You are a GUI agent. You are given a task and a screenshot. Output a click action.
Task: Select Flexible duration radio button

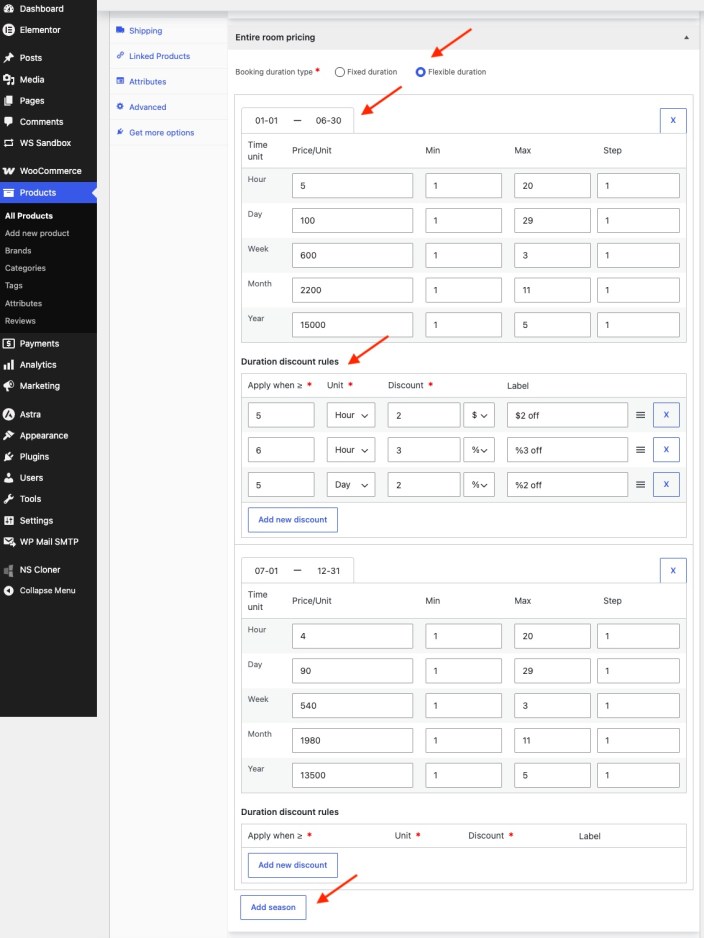point(420,72)
